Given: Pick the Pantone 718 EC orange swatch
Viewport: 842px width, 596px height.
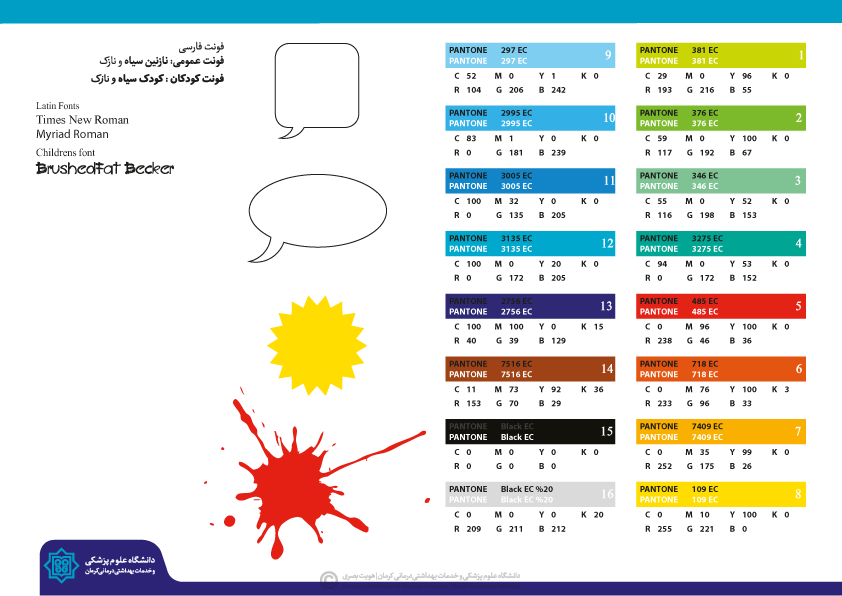Looking at the screenshot, I should [x=720, y=369].
